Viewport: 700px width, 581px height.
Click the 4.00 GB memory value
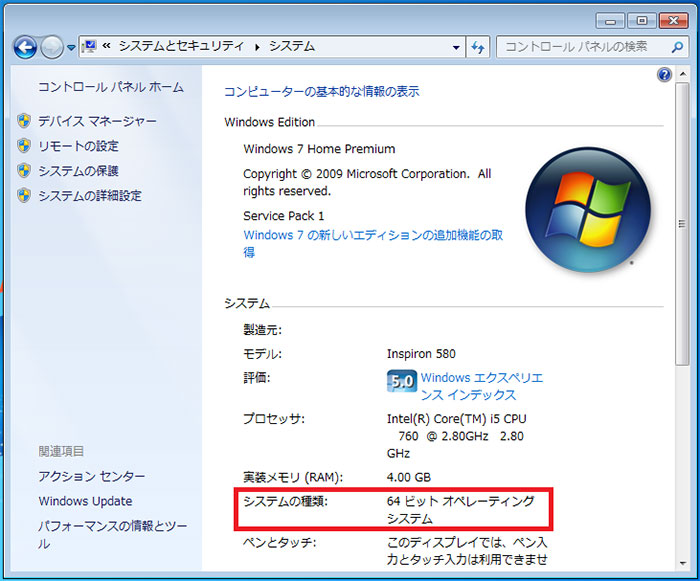click(x=408, y=477)
